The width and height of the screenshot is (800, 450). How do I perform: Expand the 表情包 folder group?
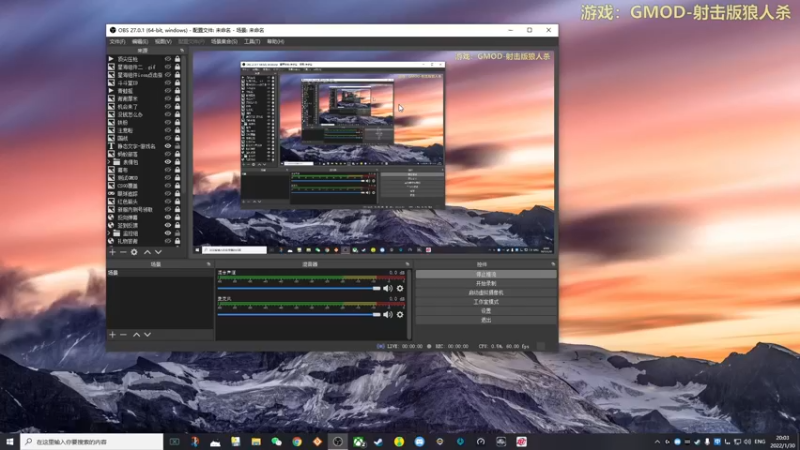tap(109, 162)
